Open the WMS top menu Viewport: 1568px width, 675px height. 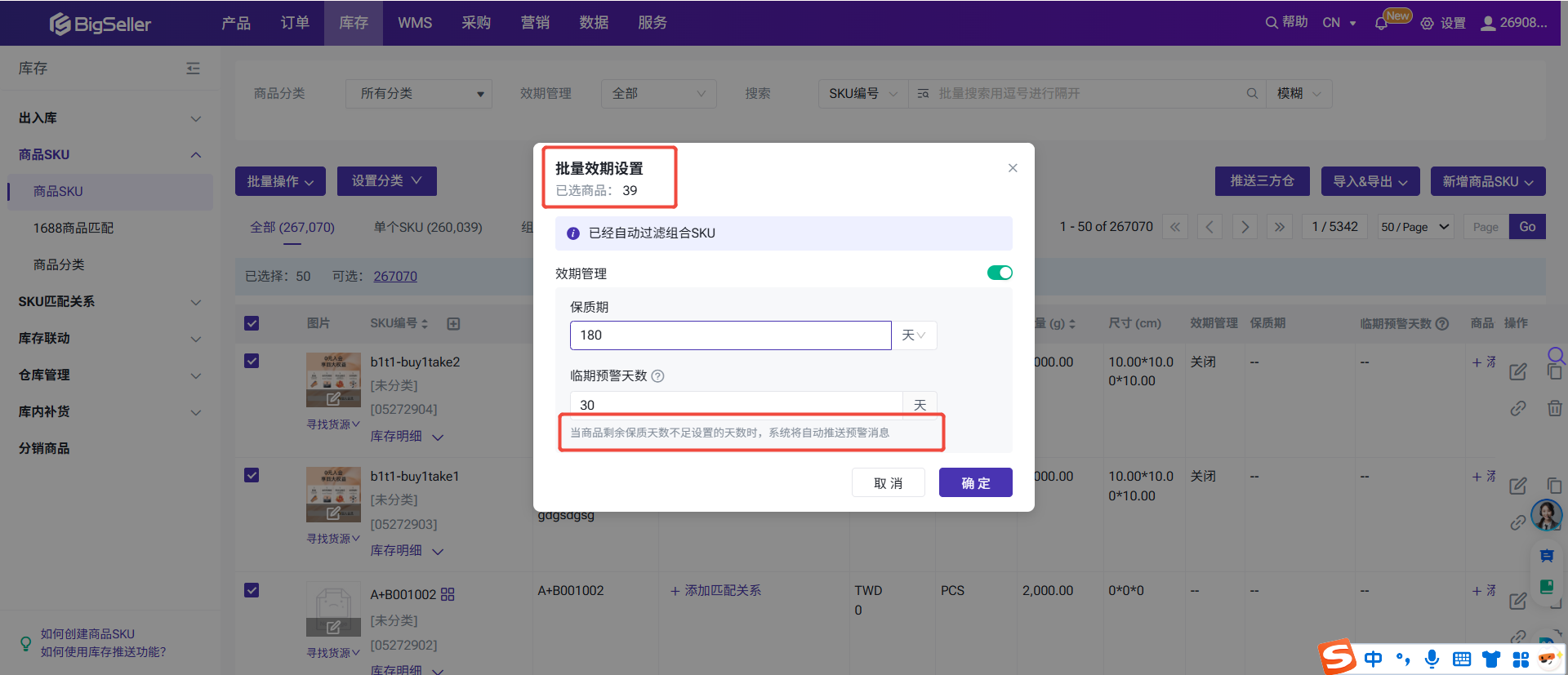coord(415,23)
